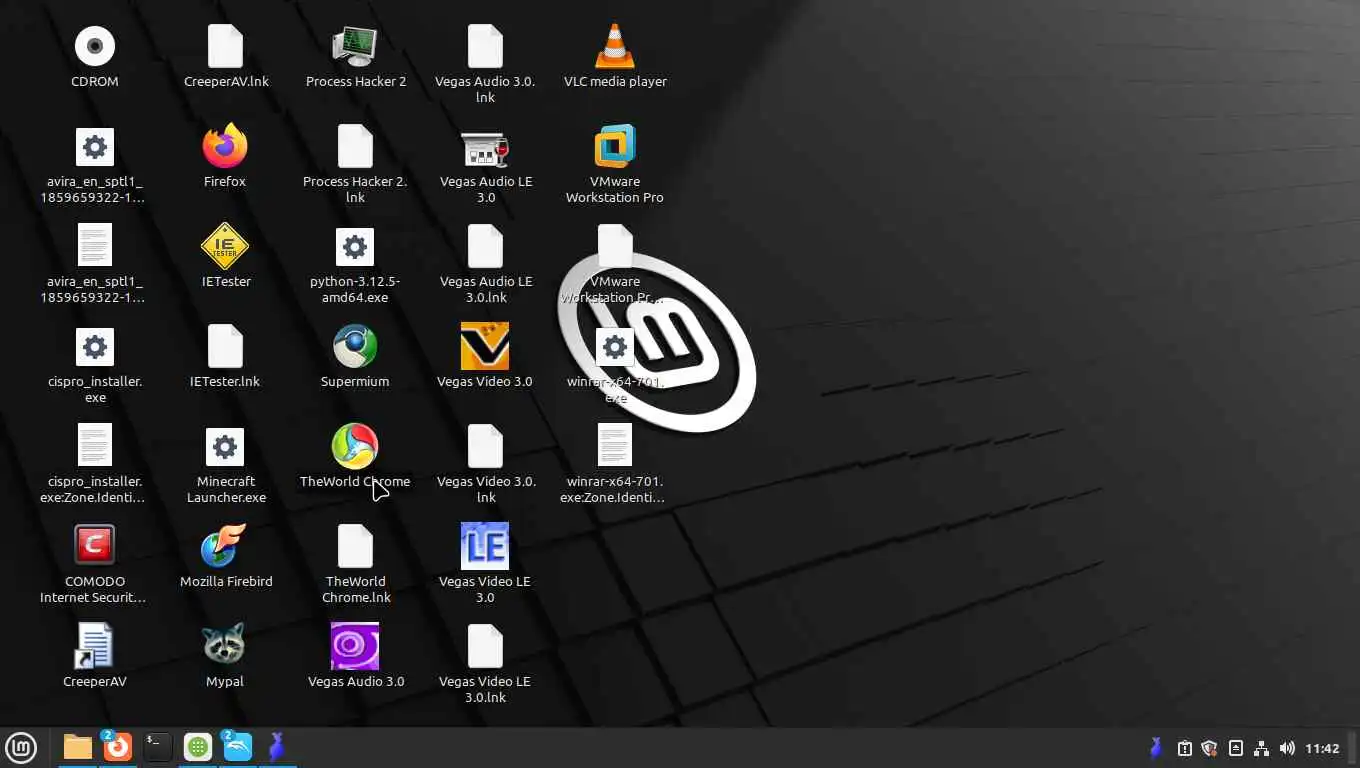Select the Process Hacker 2.lnk file
The height and width of the screenshot is (768, 1360).
tap(355, 146)
